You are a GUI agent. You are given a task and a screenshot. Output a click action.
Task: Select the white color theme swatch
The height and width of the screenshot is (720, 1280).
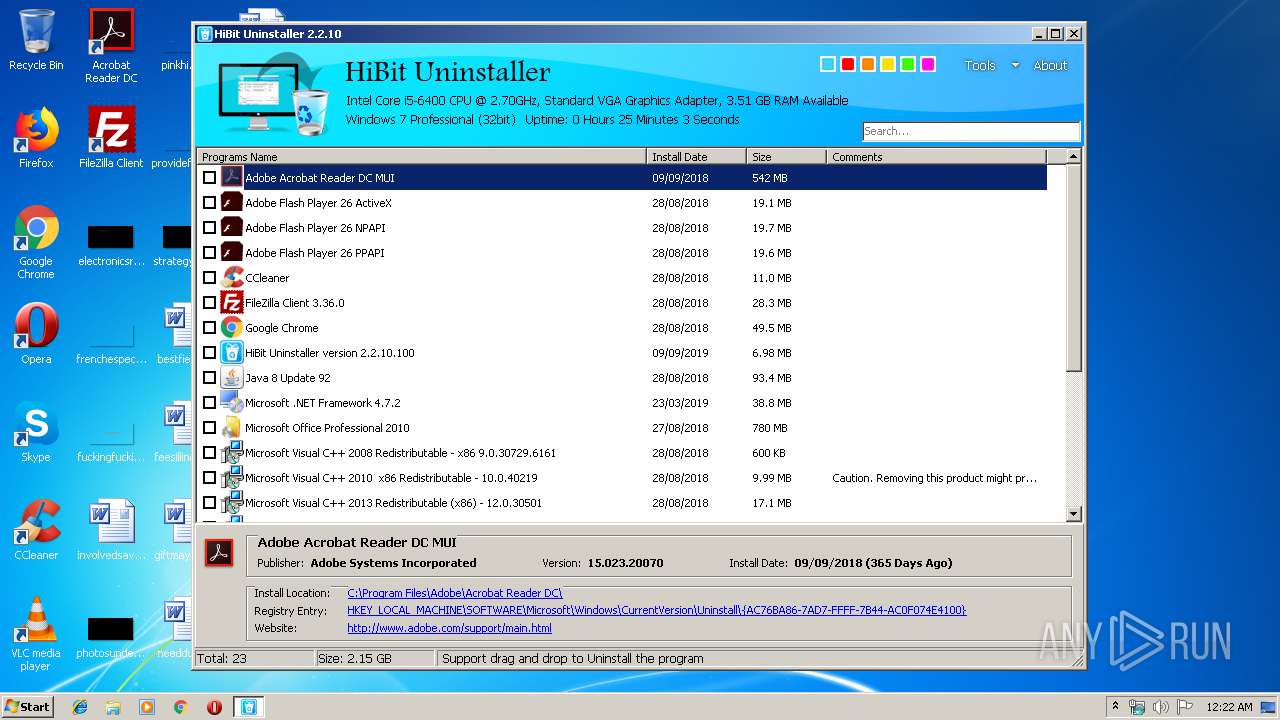[x=828, y=64]
